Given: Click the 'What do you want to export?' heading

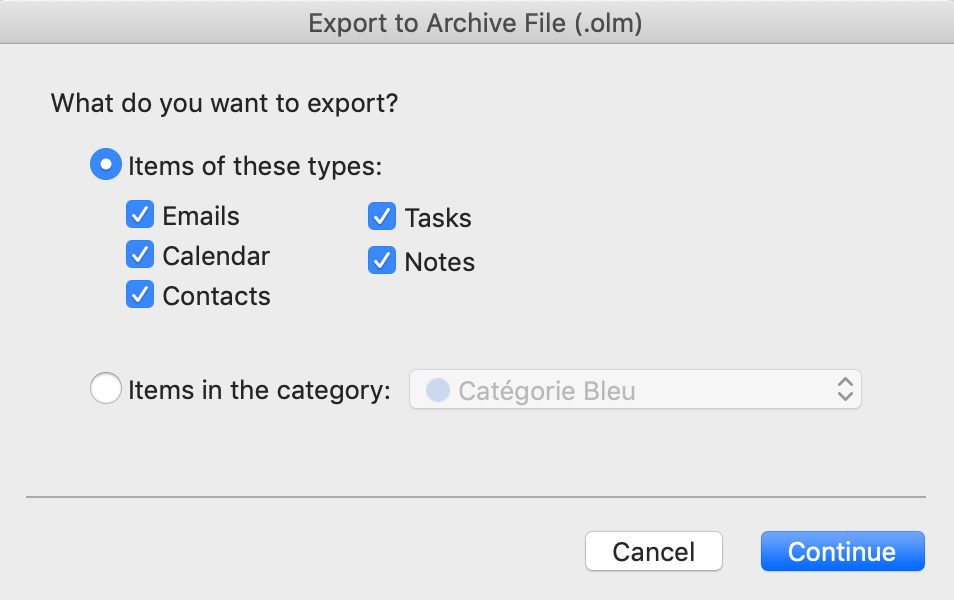Looking at the screenshot, I should pyautogui.click(x=222, y=103).
